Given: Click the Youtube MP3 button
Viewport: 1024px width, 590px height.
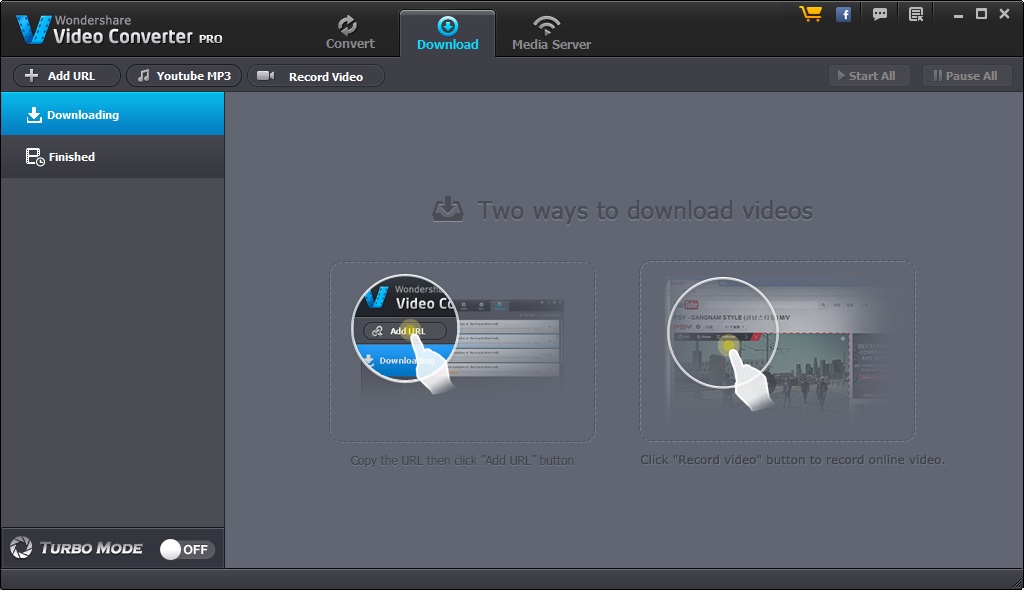Looking at the screenshot, I should [x=183, y=75].
